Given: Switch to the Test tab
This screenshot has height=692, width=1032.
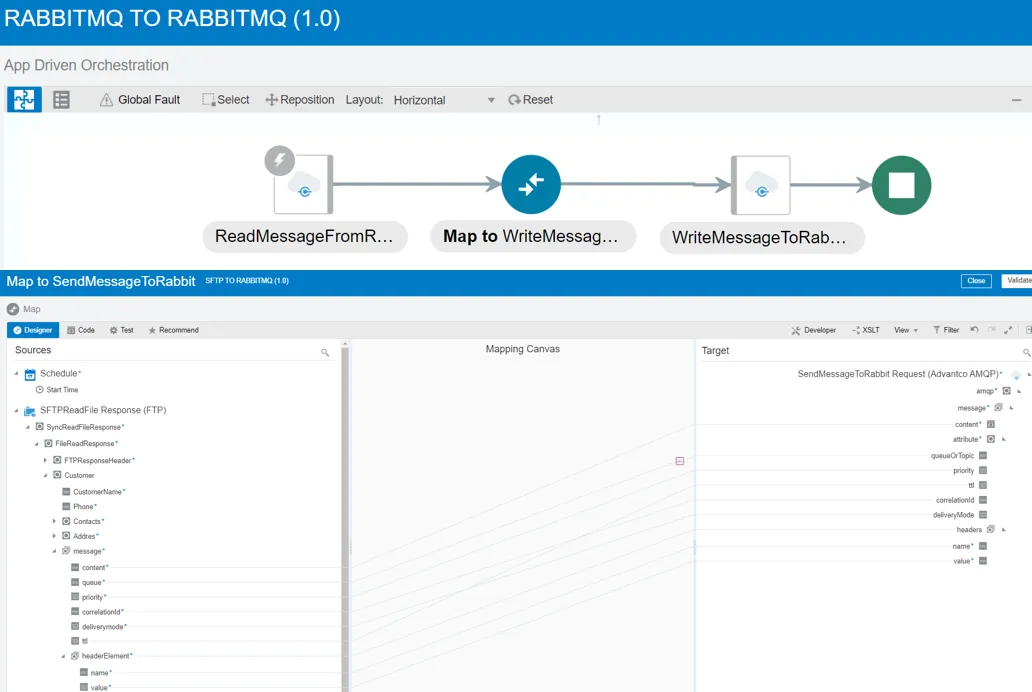Looking at the screenshot, I should (122, 330).
